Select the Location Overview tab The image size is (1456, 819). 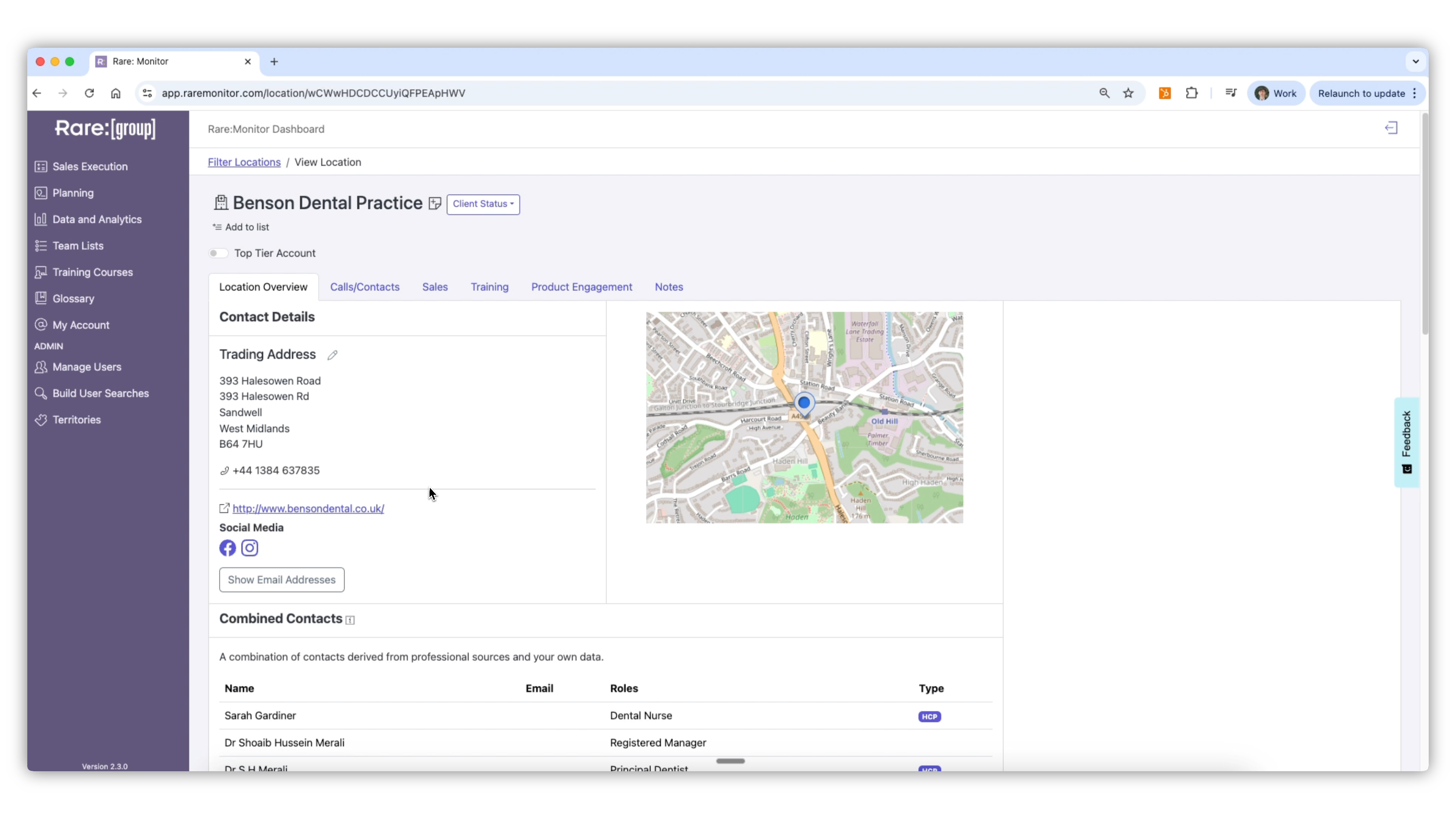[263, 287]
